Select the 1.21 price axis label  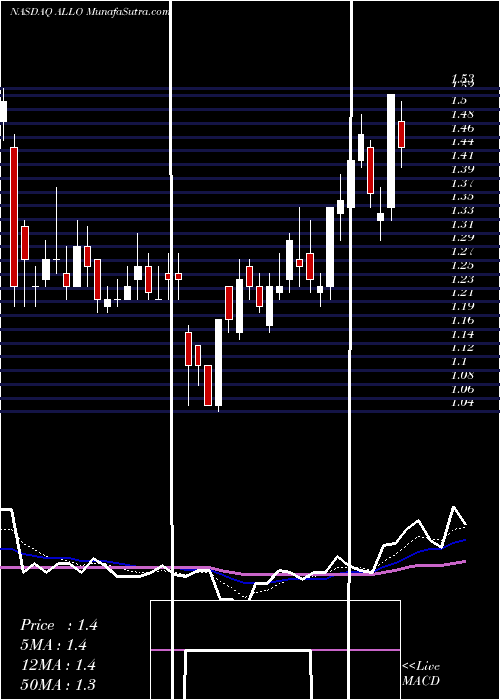(463, 292)
